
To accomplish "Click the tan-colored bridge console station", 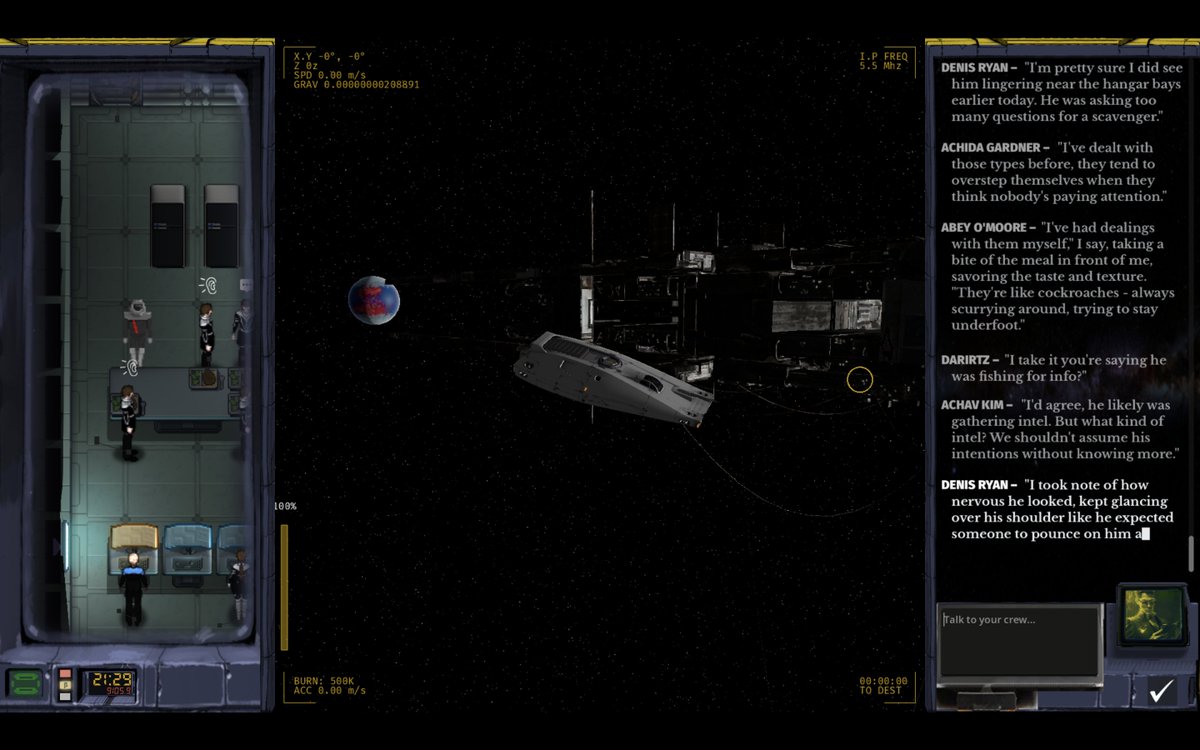I will 134,548.
